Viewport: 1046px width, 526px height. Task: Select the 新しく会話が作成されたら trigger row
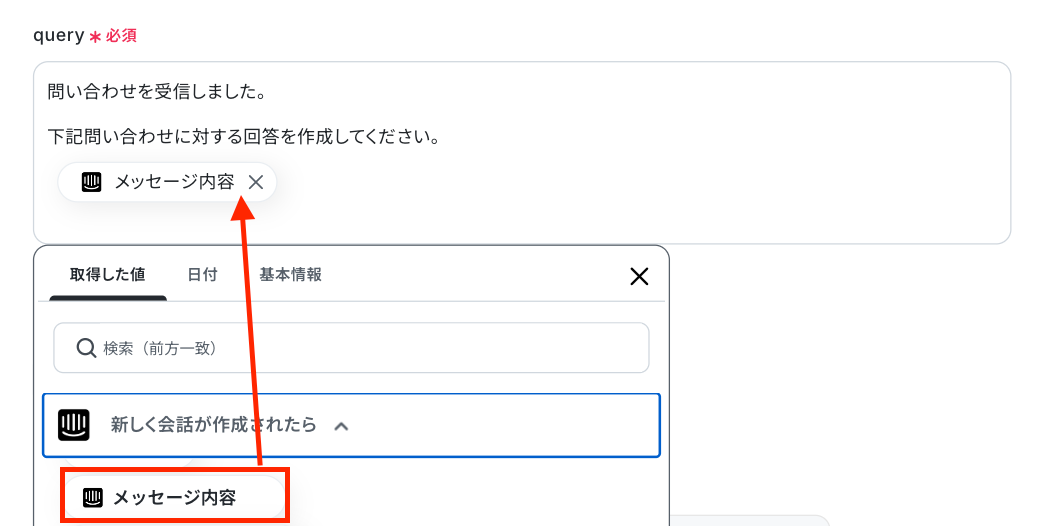351,425
